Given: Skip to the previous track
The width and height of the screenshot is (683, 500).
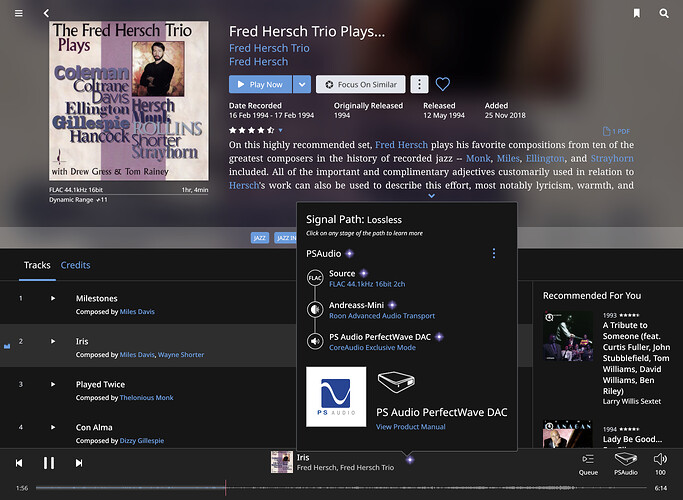Looking at the screenshot, I should (19, 463).
